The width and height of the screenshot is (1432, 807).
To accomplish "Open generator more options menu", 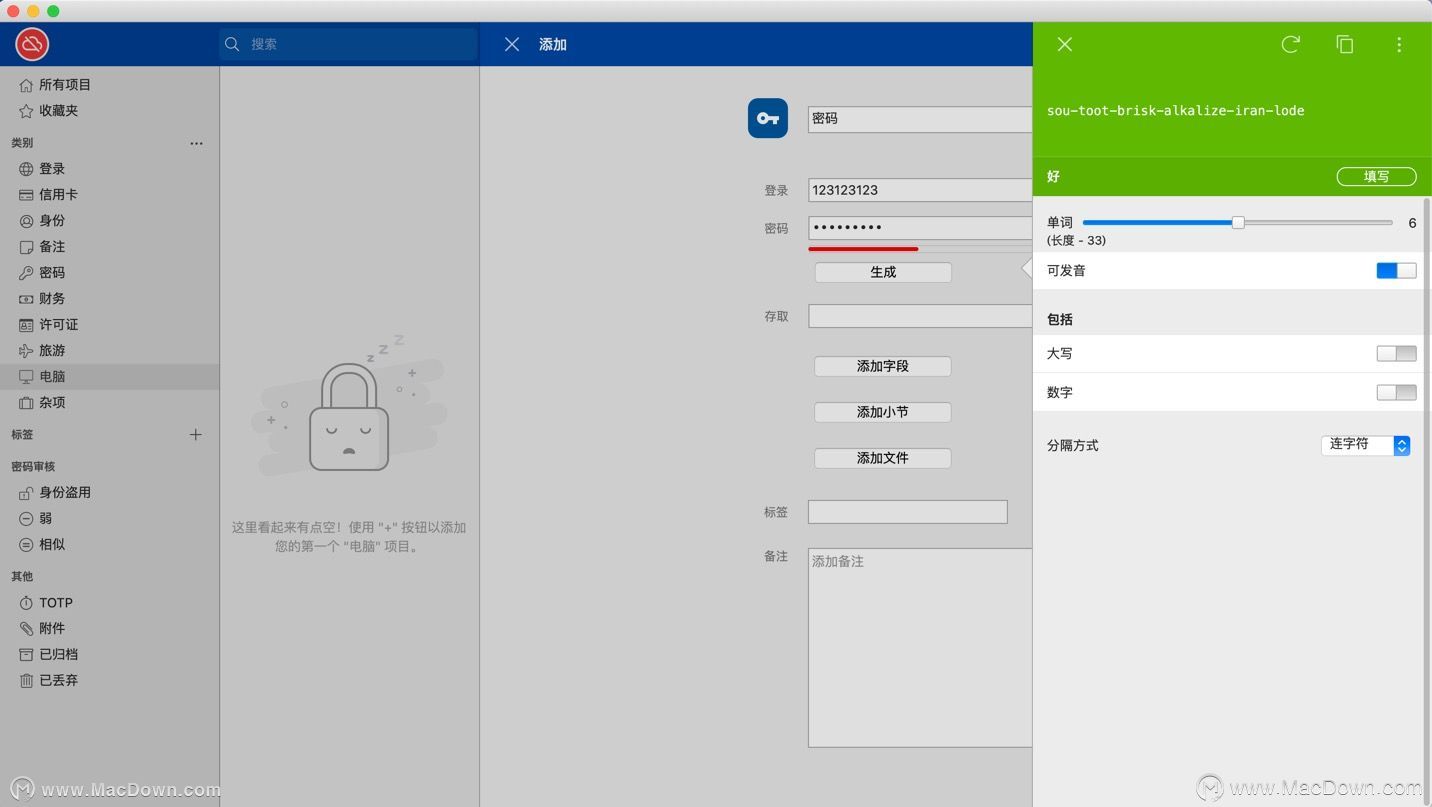I will tap(1399, 44).
